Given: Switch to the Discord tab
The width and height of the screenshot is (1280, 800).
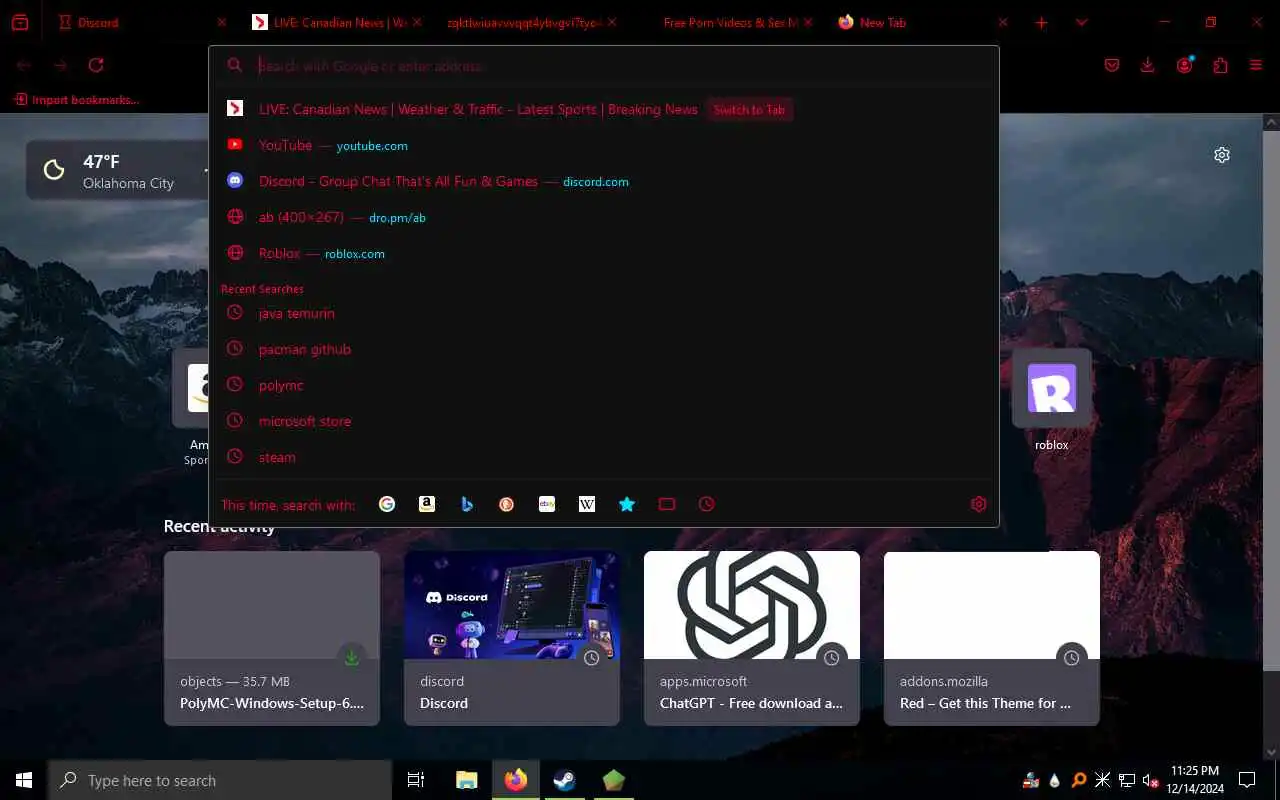Looking at the screenshot, I should [x=140, y=22].
